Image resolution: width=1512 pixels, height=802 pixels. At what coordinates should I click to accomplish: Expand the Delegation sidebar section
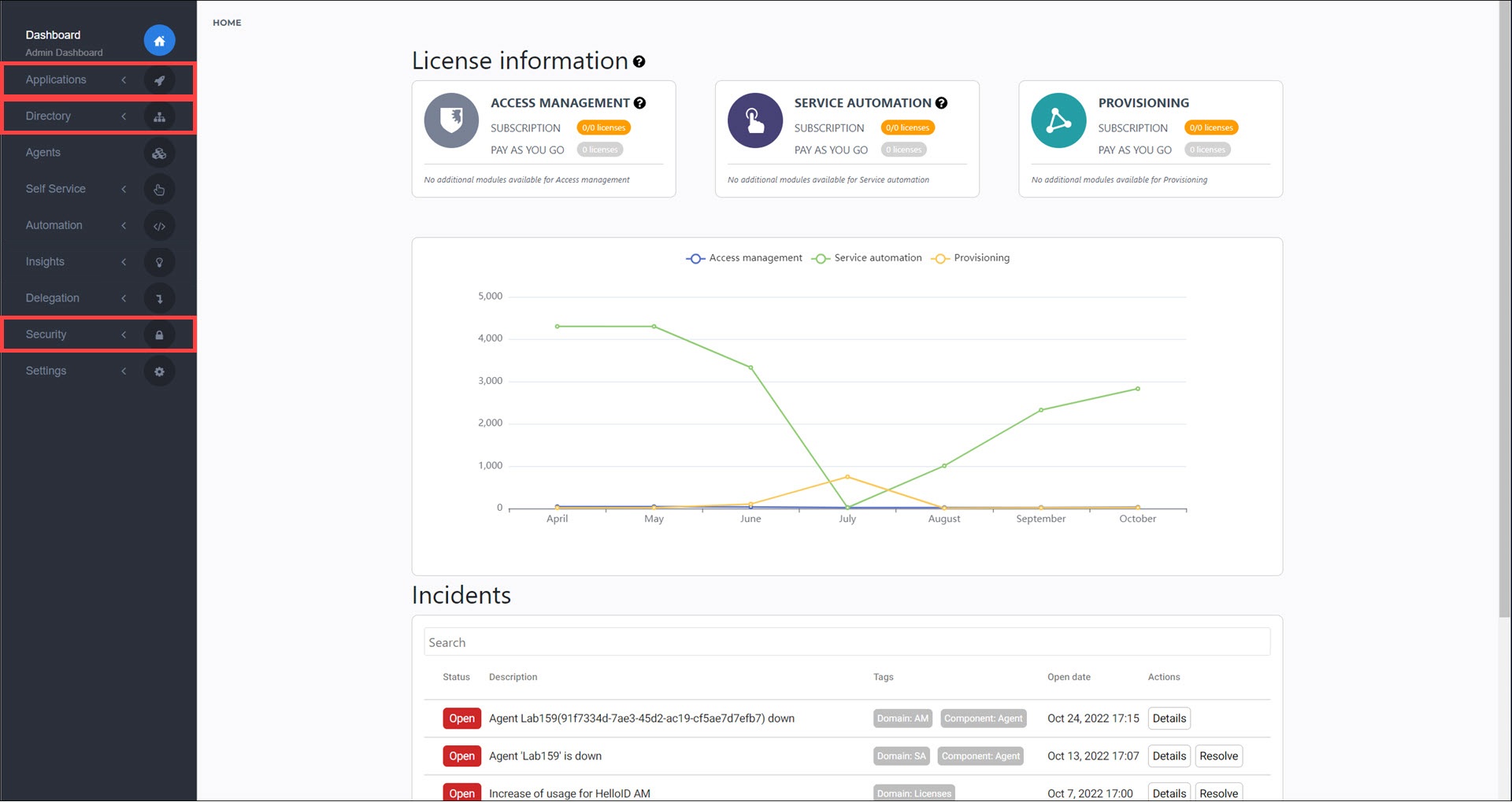[124, 298]
